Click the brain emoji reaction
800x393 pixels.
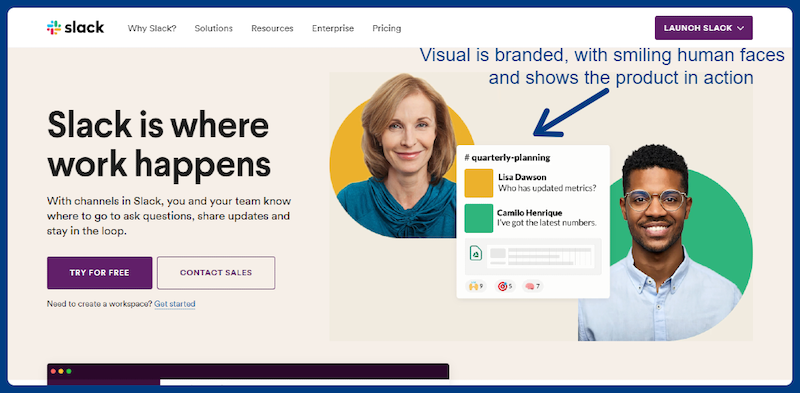(x=533, y=286)
